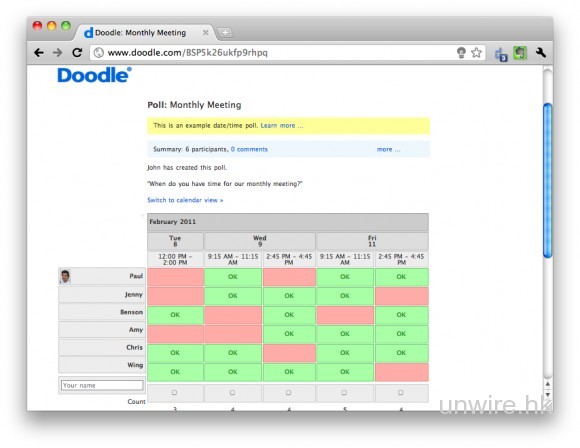The width and height of the screenshot is (580, 448).
Task: Click the Wed 9 column header
Action: [260, 241]
